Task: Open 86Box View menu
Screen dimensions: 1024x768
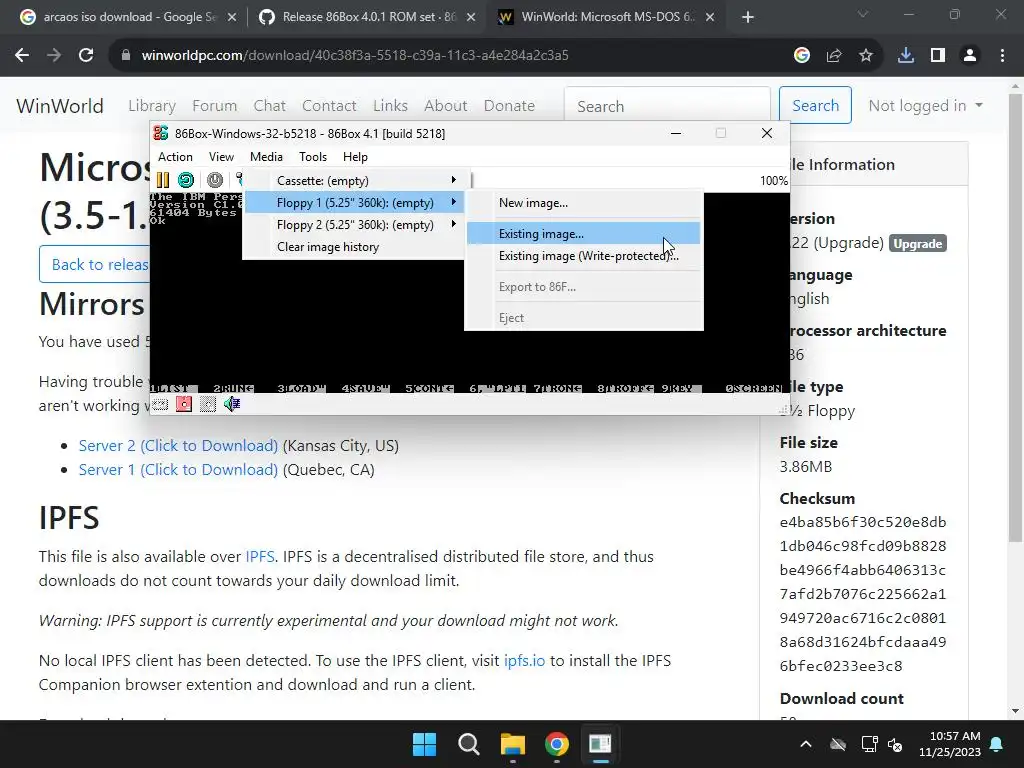Action: [x=221, y=157]
